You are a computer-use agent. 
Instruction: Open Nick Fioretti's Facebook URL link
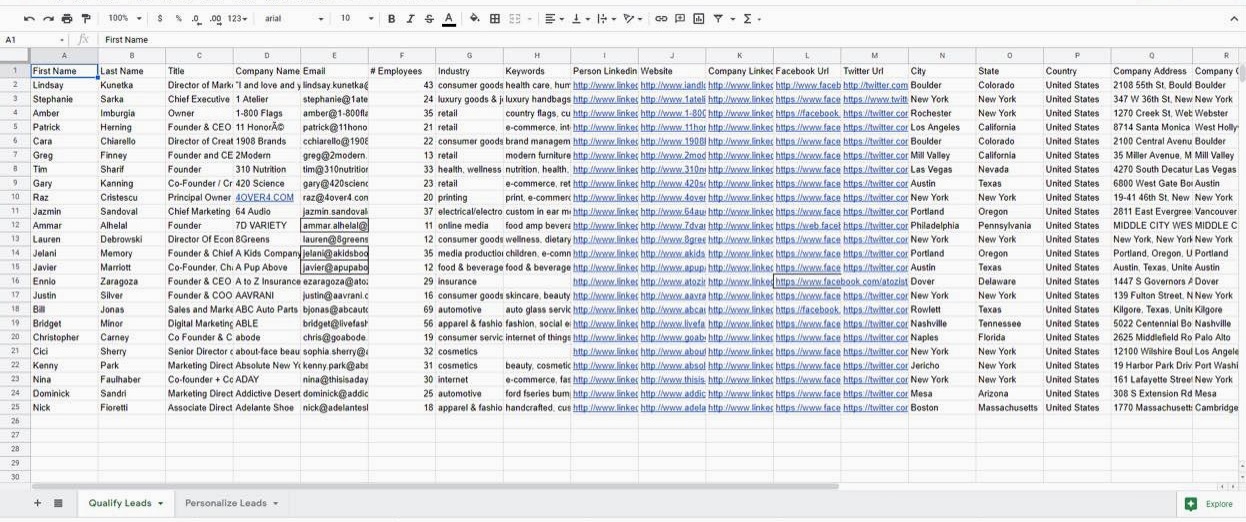tap(807, 408)
